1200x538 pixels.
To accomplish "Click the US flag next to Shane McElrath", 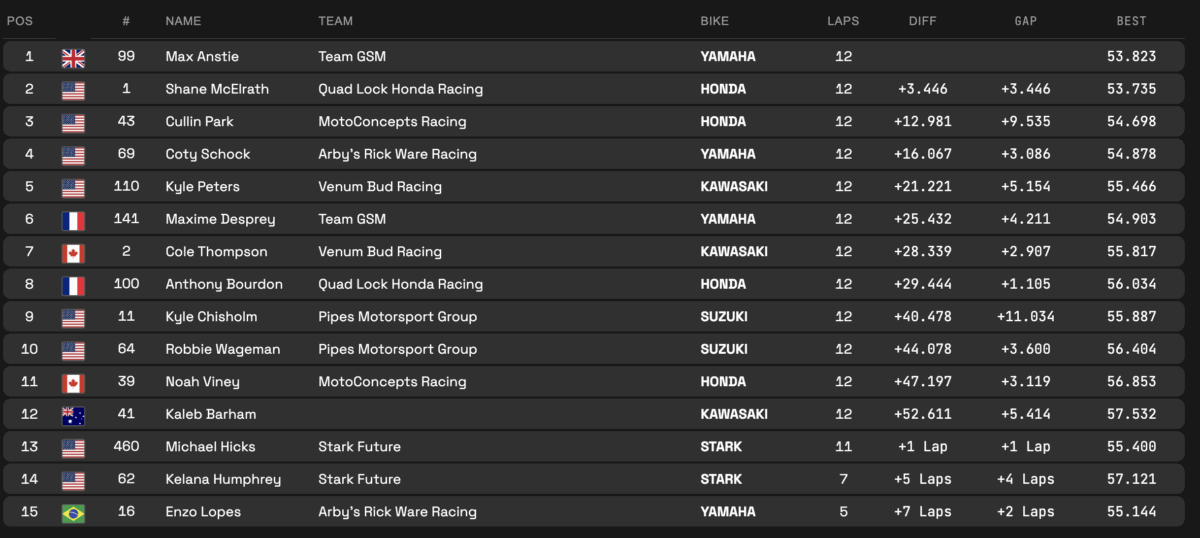I will 73,89.
